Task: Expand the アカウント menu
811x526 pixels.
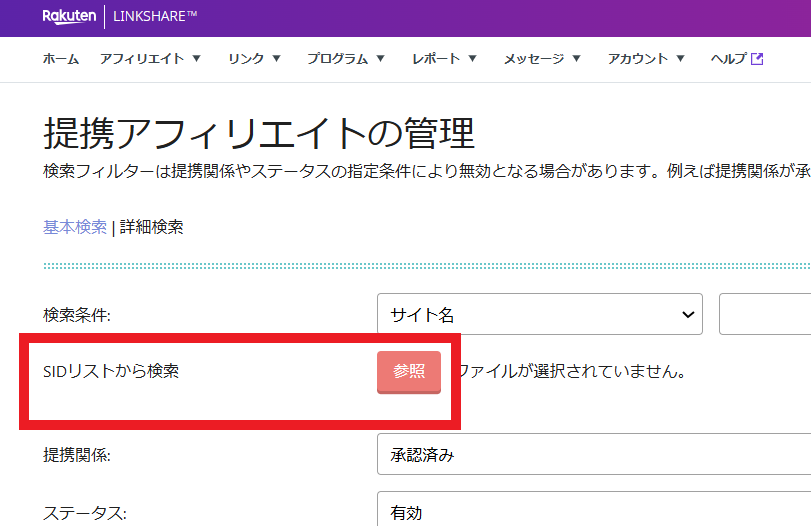Action: [x=646, y=59]
